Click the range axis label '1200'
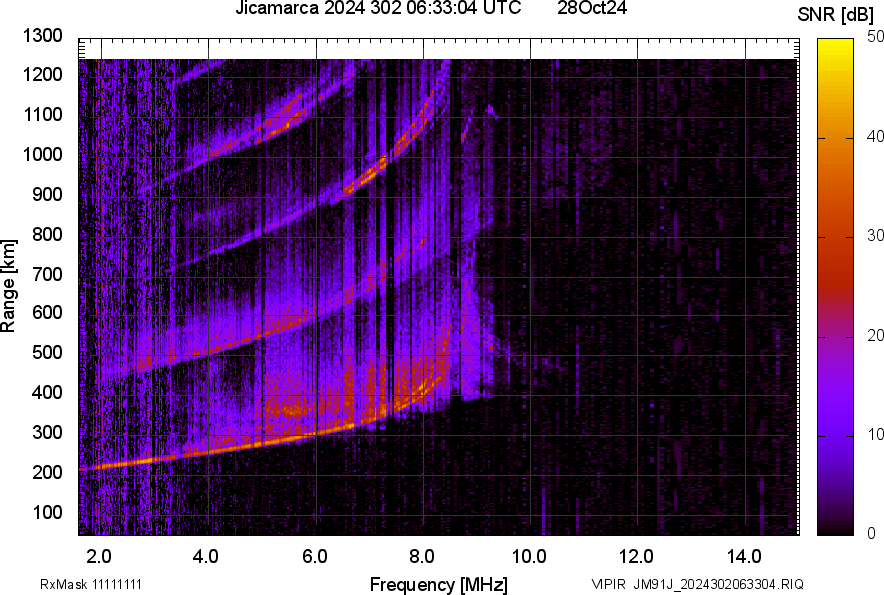 click(x=42, y=75)
